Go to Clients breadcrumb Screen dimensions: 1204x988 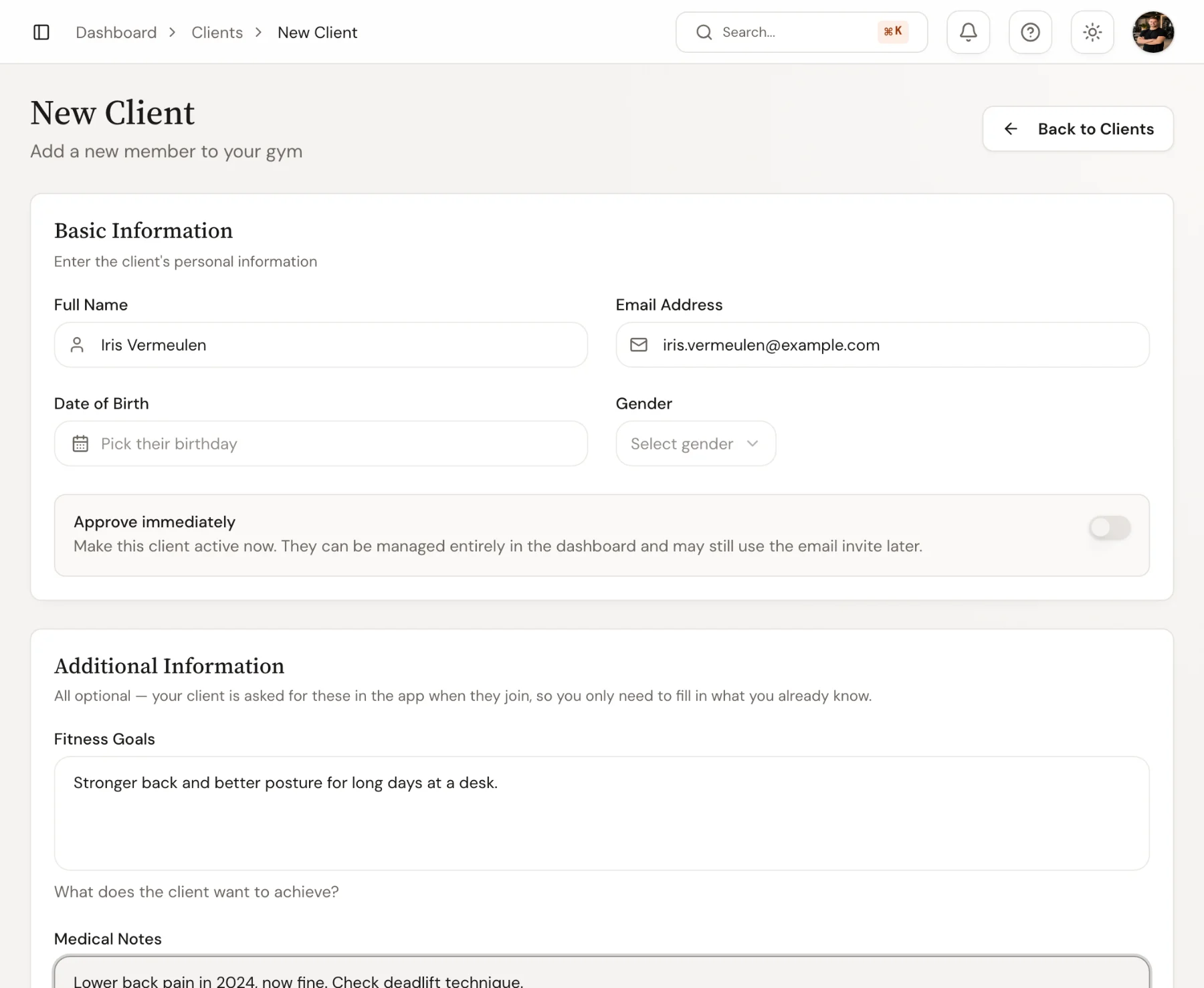click(217, 32)
